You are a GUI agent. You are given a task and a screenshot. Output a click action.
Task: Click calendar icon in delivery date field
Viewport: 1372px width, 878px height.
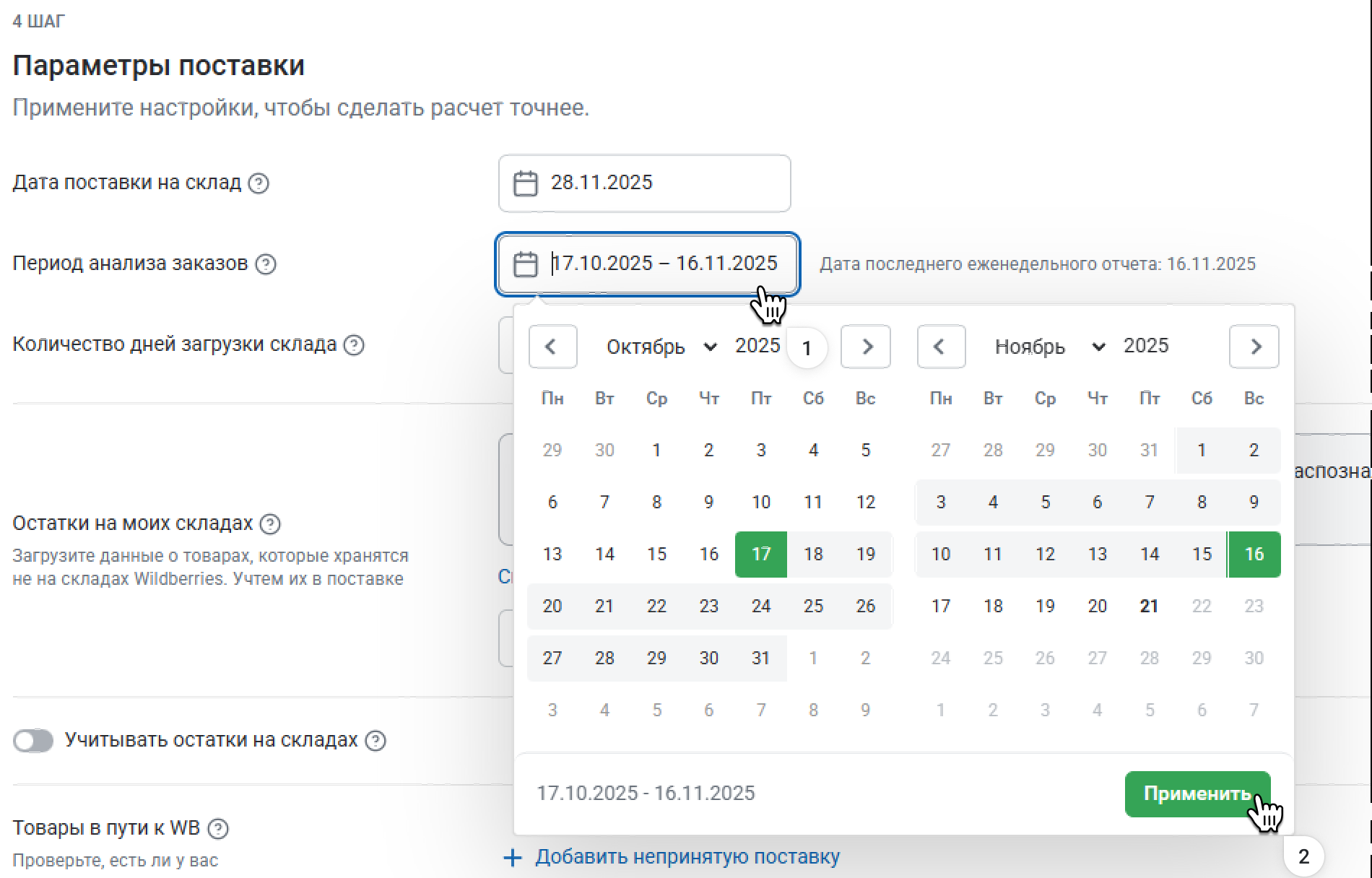(x=525, y=183)
